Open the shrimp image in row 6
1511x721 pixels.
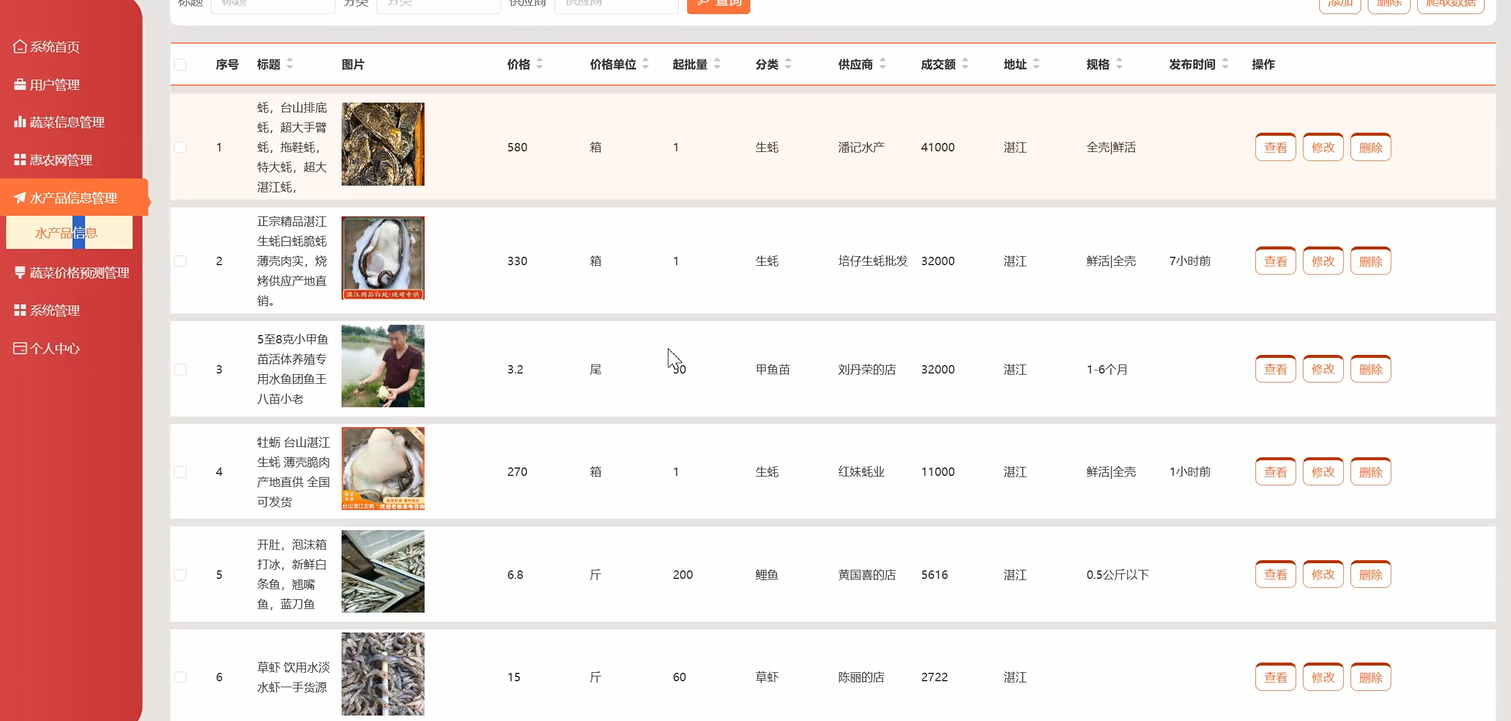click(383, 674)
